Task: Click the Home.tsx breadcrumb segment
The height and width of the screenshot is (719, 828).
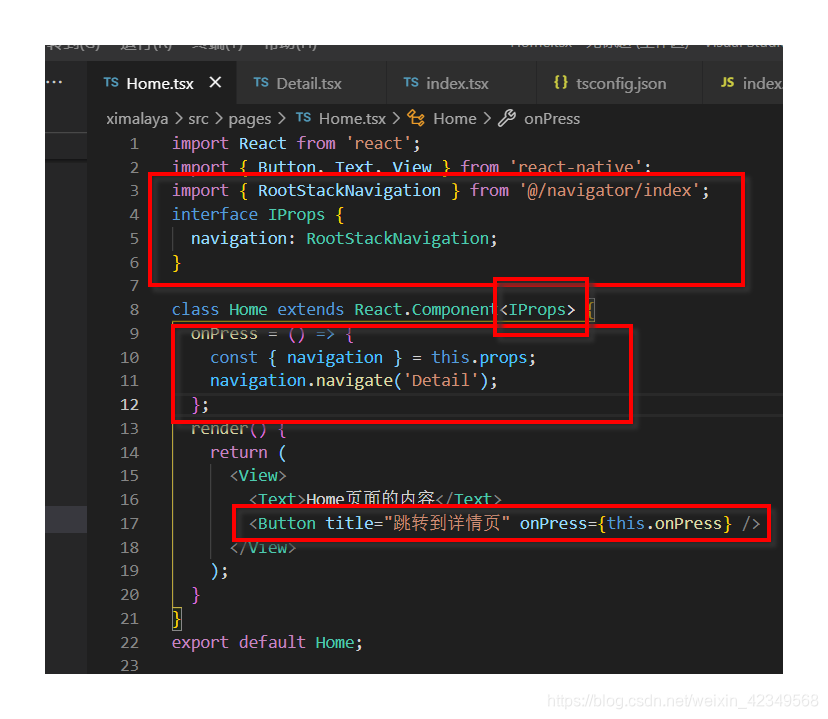Action: (x=352, y=119)
